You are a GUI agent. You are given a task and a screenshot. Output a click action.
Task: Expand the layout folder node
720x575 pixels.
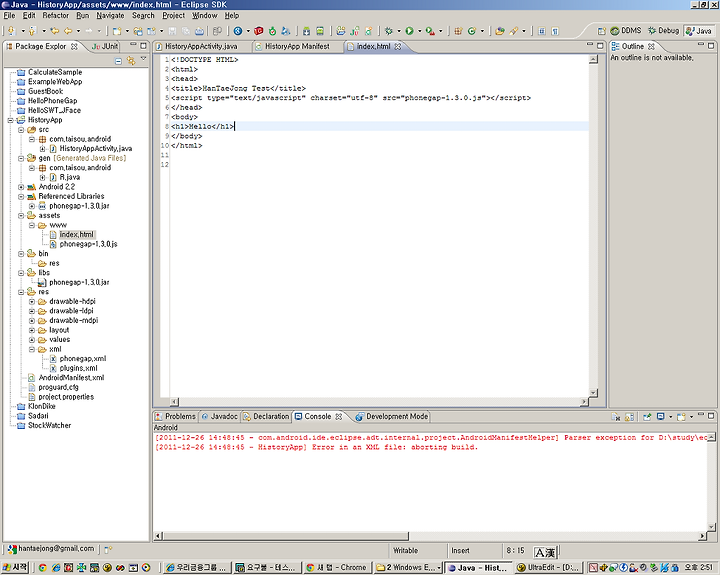[x=32, y=330]
